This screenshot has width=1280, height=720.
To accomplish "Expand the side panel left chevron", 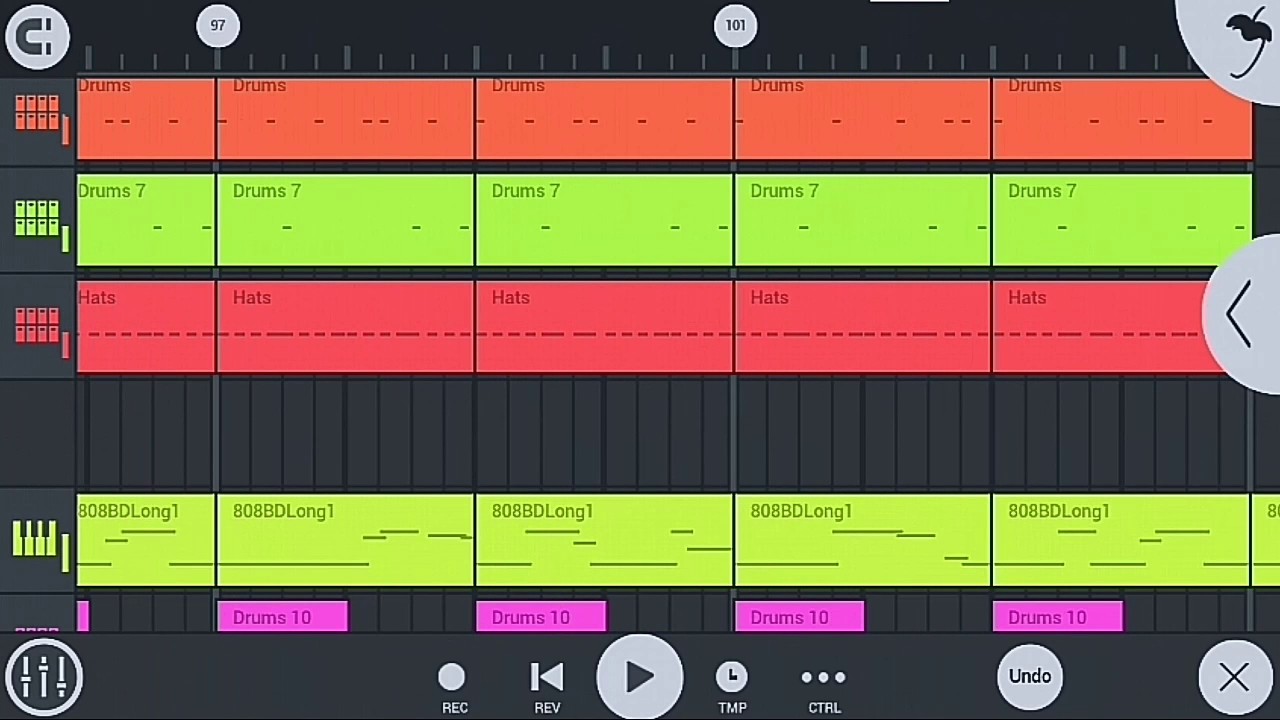I will coord(1240,314).
